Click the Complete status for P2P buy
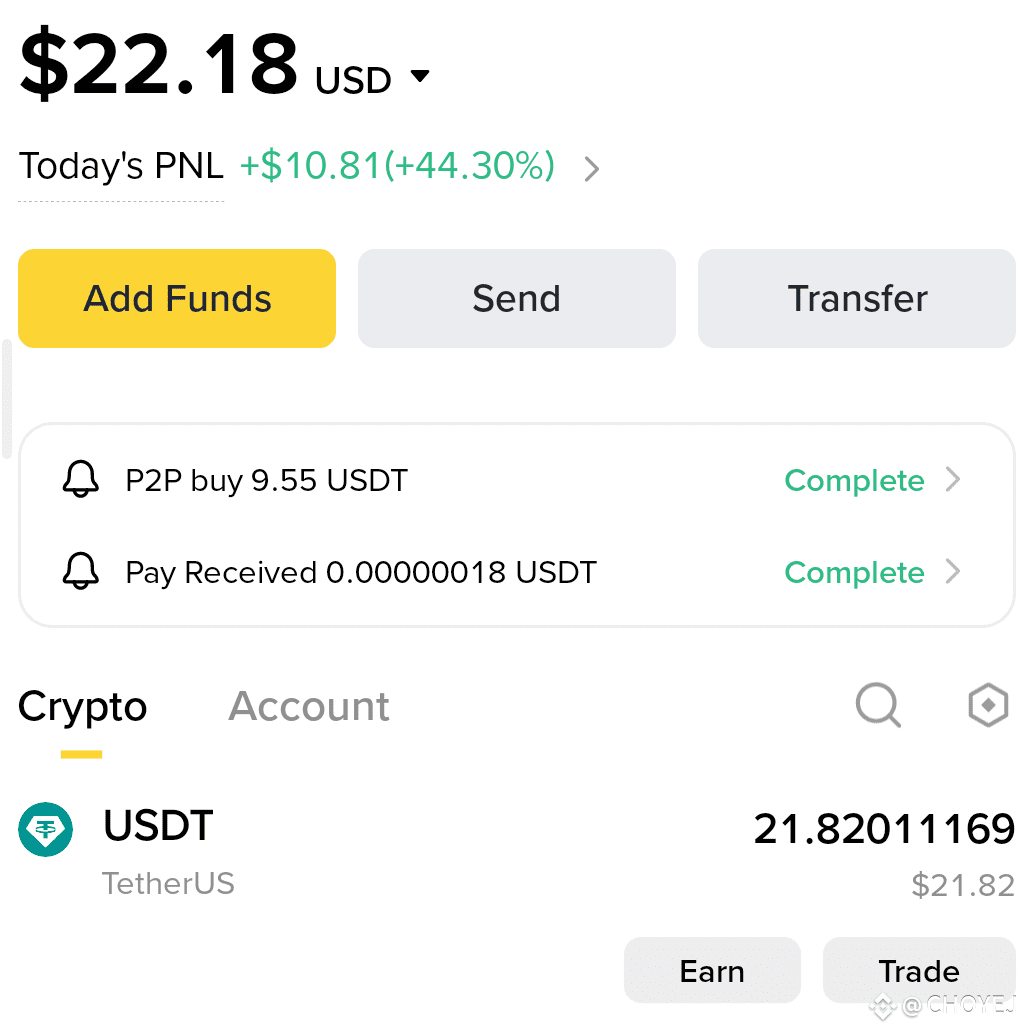 point(854,480)
